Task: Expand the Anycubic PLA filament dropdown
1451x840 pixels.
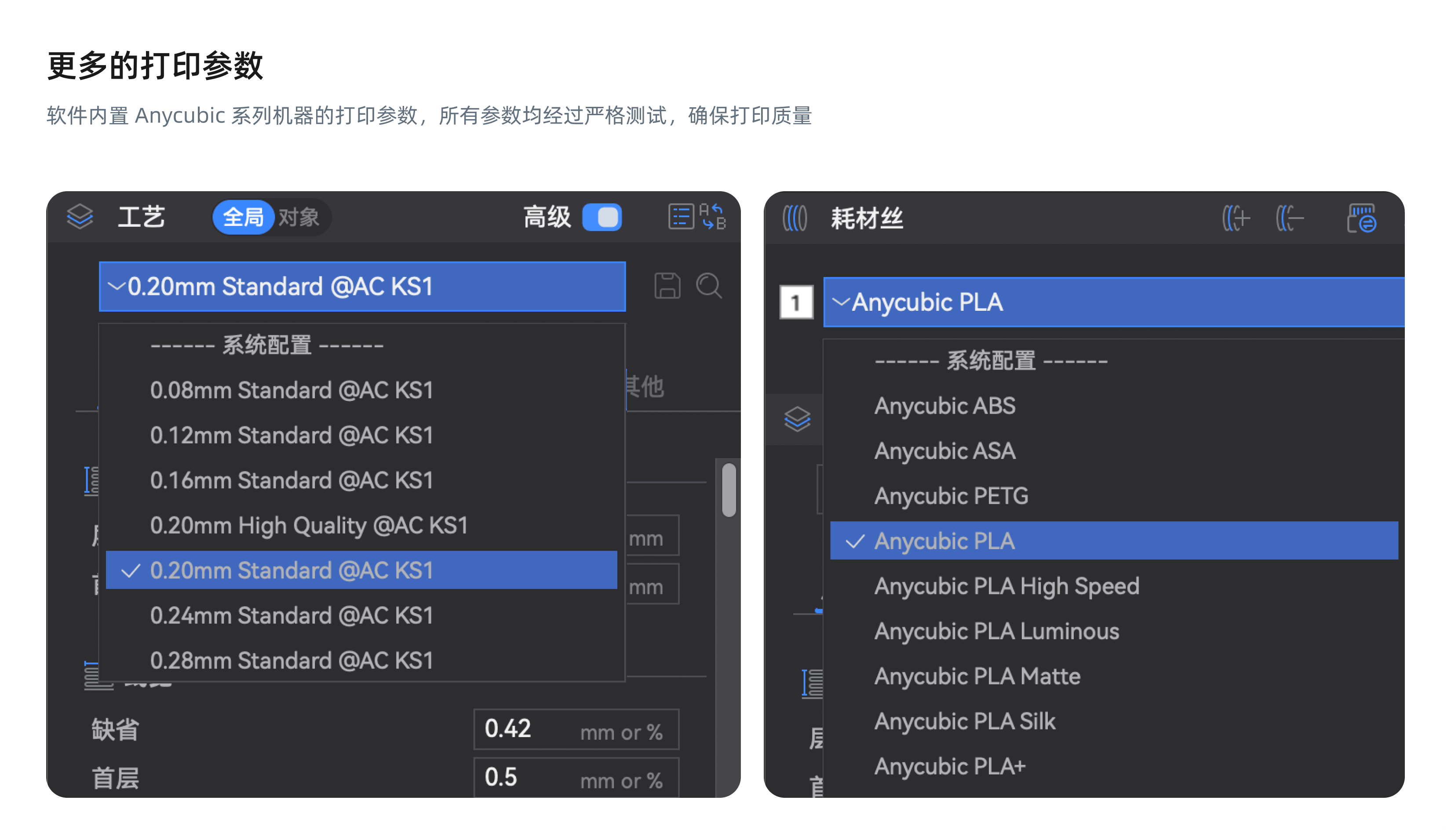Action: (x=1114, y=302)
